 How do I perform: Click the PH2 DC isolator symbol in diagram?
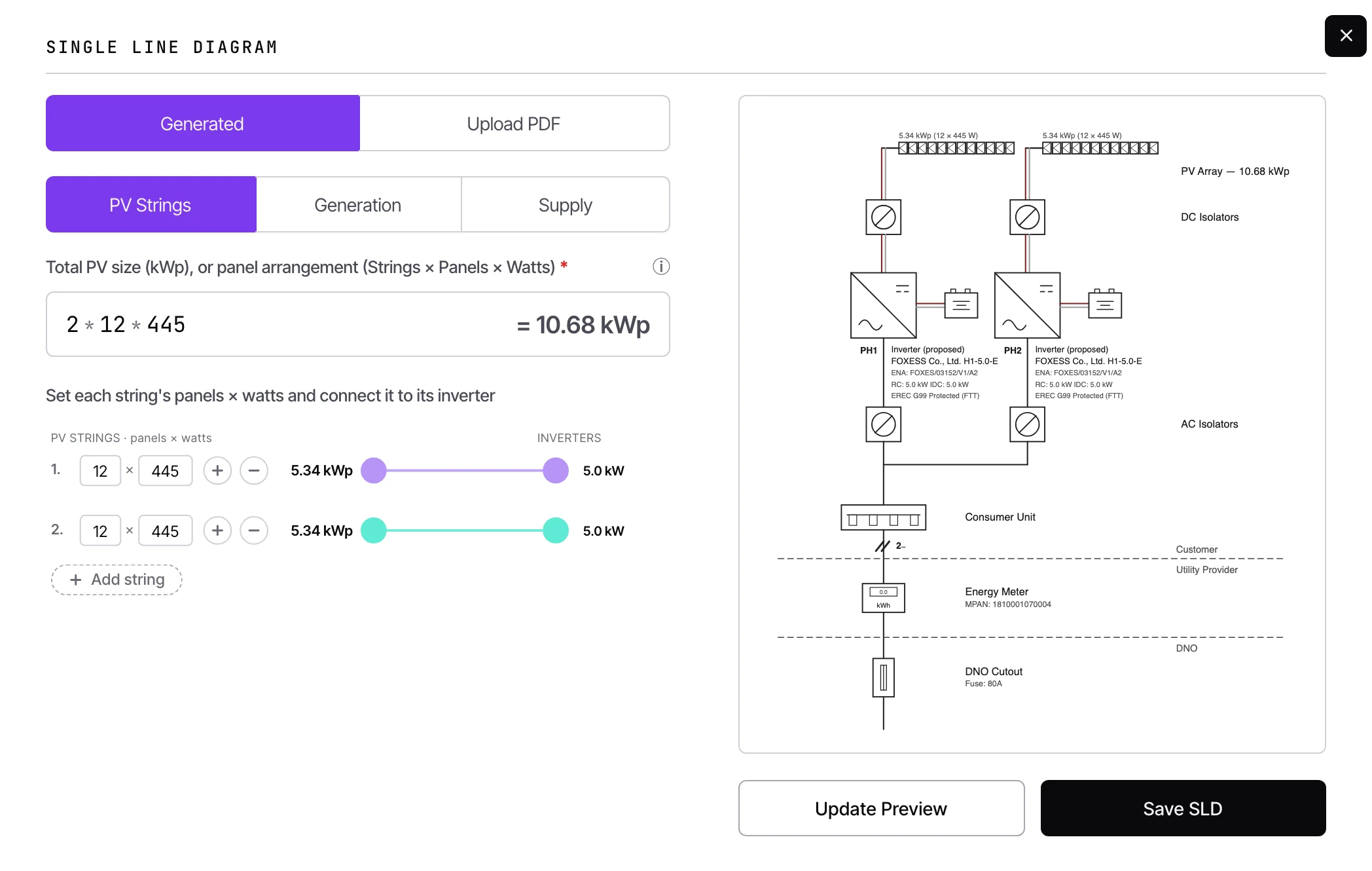click(1027, 217)
